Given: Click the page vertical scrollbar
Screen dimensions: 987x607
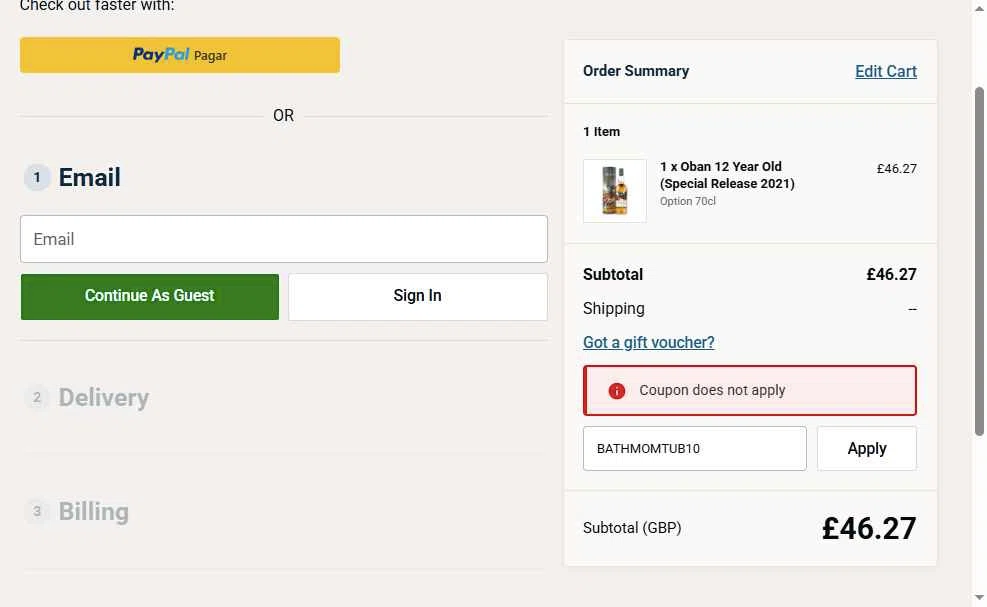Looking at the screenshot, I should [x=979, y=261].
